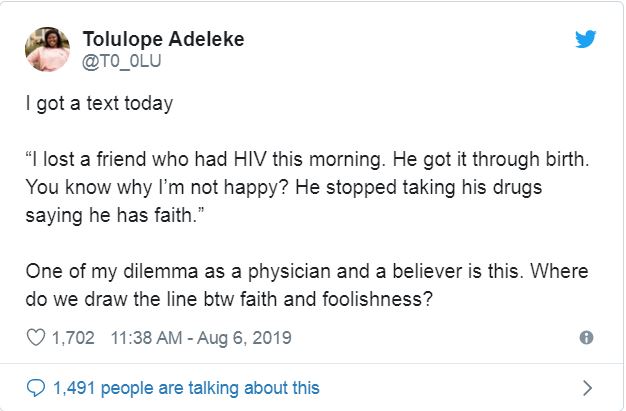Open Tolulope Adeleke's profile picture

[x=47, y=49]
